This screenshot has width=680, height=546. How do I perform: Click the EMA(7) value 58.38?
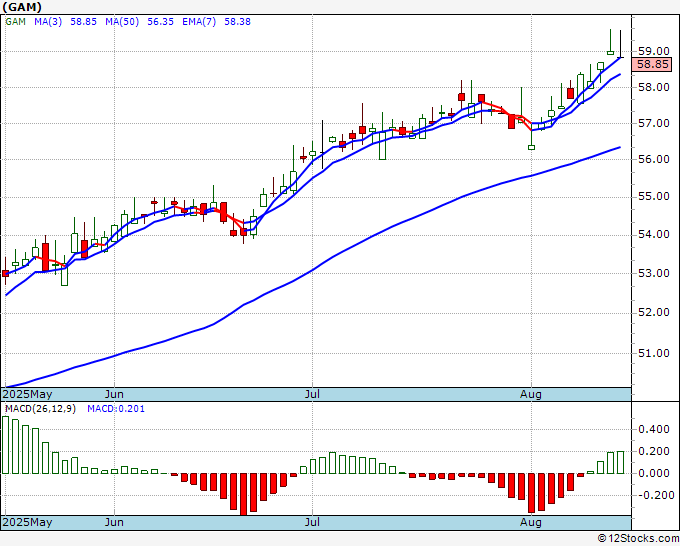(x=237, y=22)
